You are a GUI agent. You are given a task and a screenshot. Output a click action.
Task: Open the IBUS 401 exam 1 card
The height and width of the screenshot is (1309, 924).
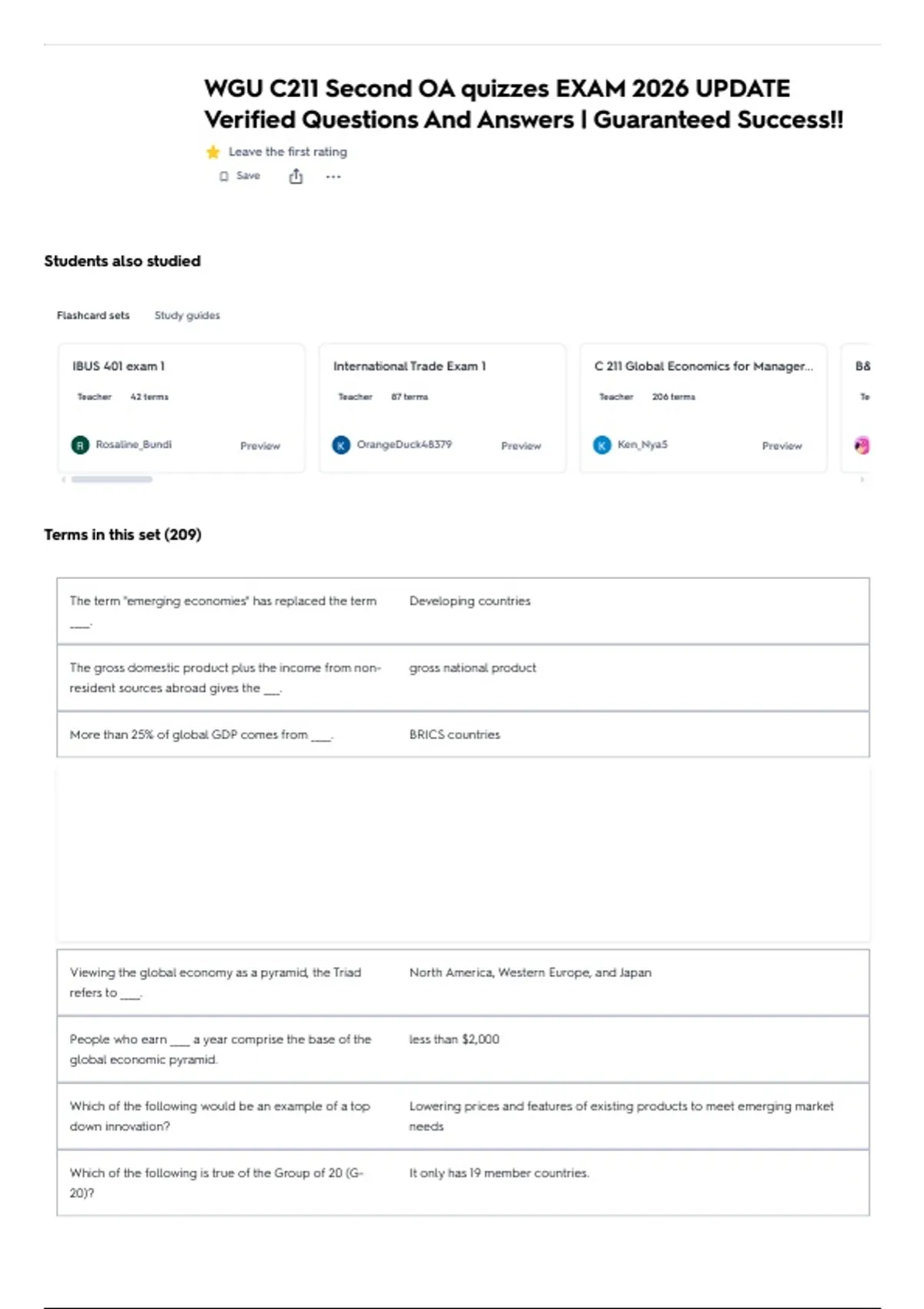(182, 407)
